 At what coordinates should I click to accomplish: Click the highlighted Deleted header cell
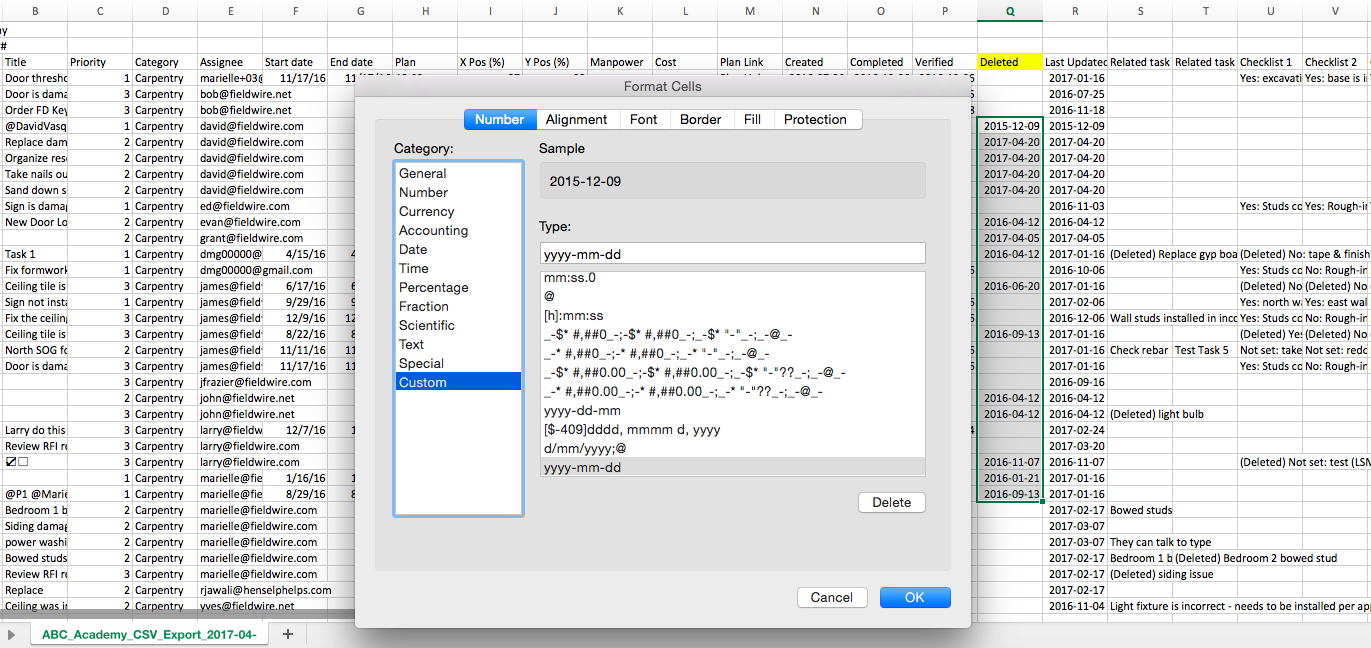[1009, 62]
